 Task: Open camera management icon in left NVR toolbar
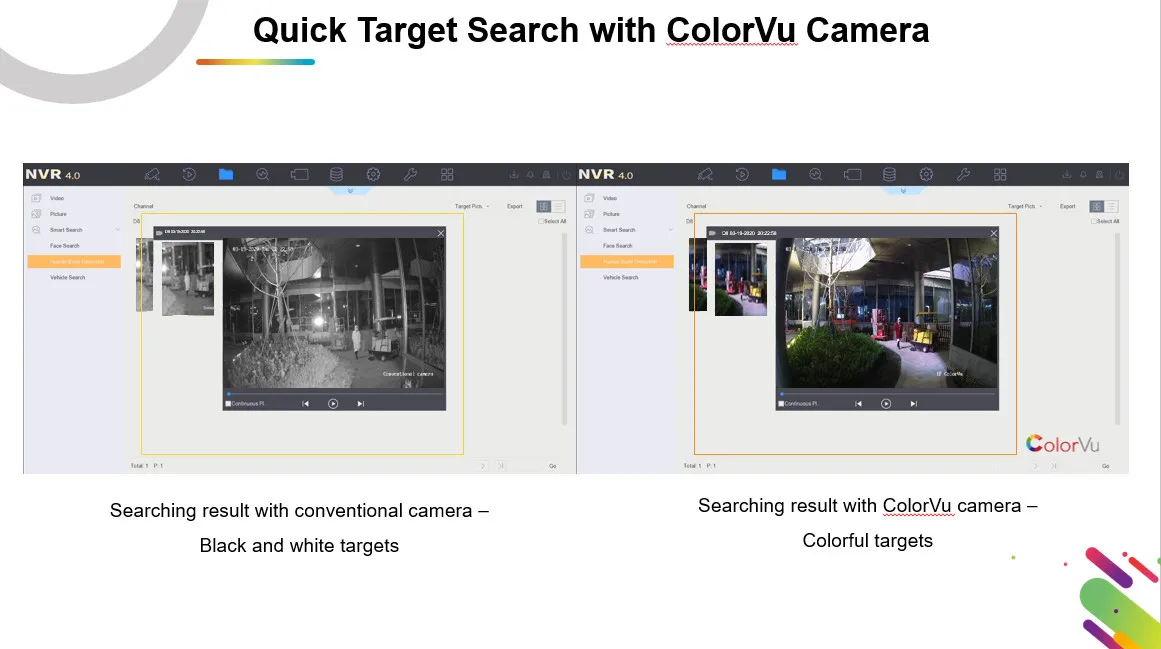click(x=299, y=175)
